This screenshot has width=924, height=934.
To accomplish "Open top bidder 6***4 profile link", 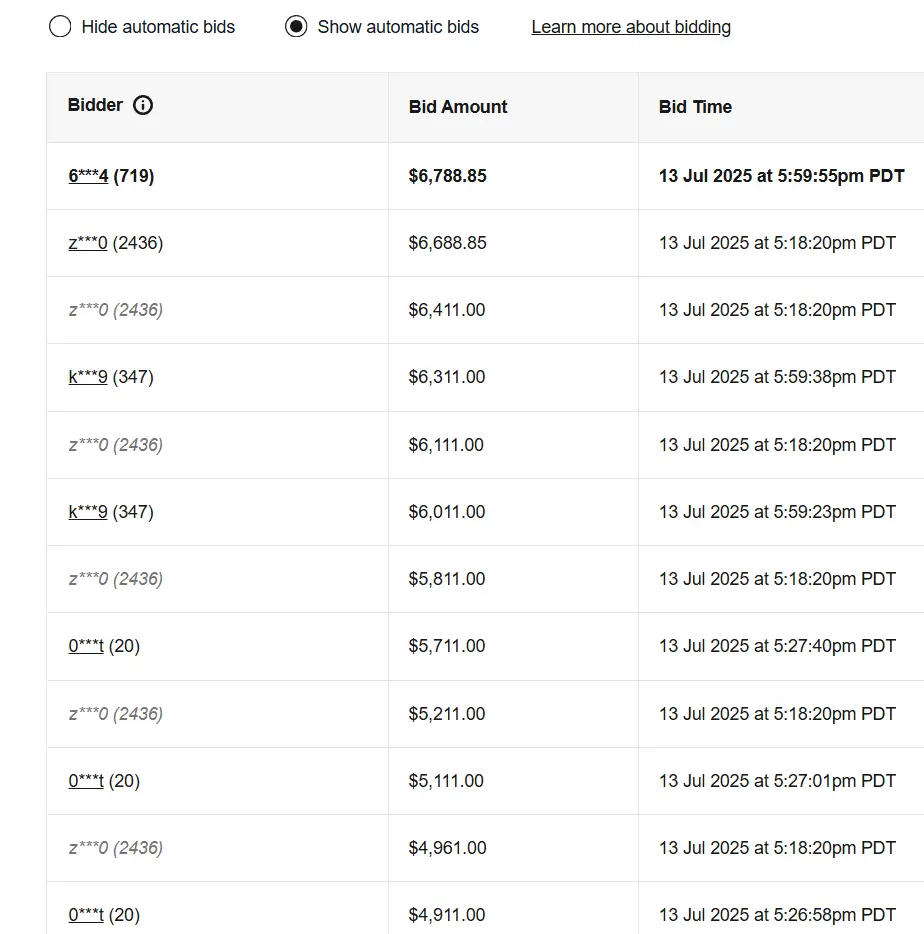I will (88, 176).
